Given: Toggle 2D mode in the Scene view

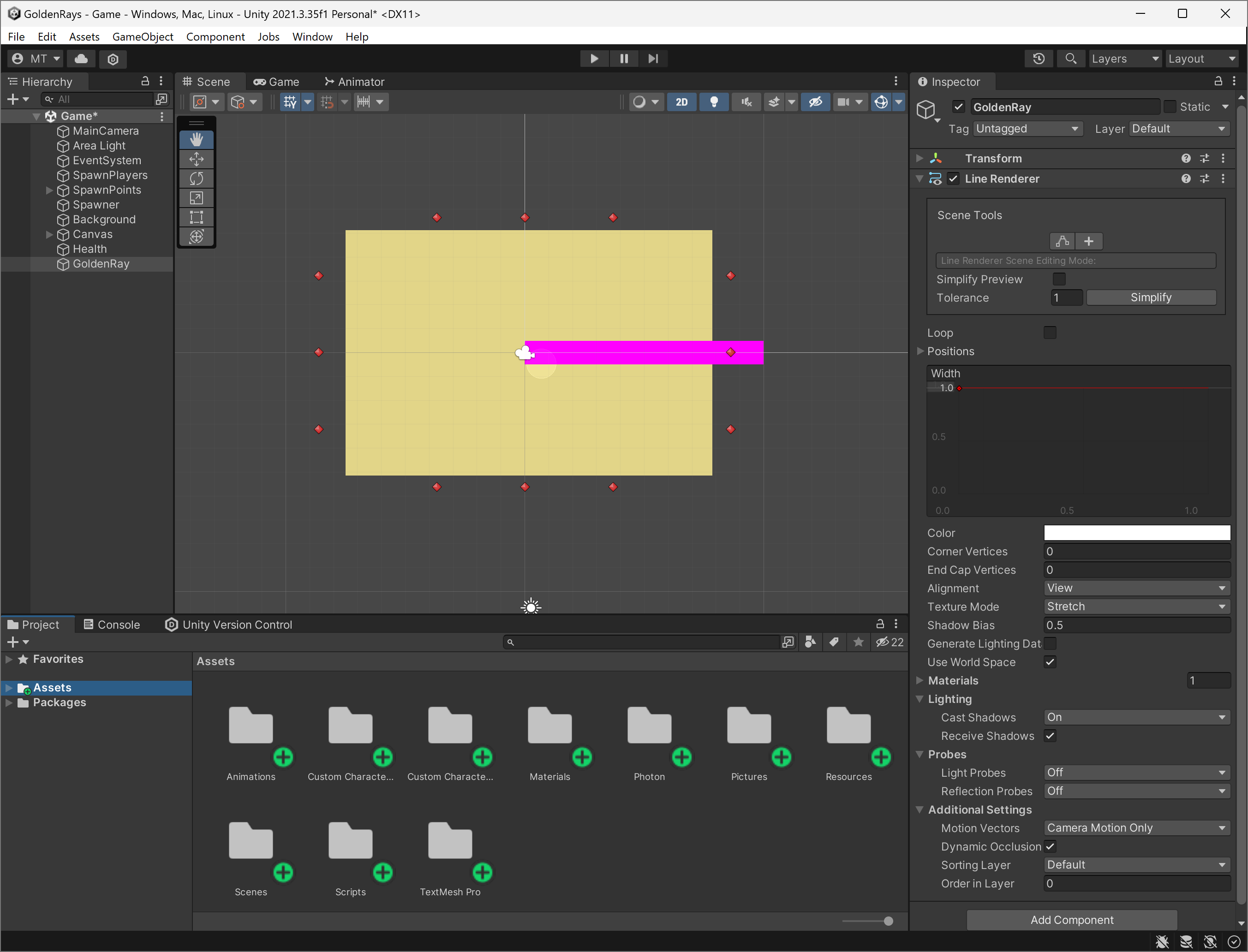Looking at the screenshot, I should coord(682,101).
